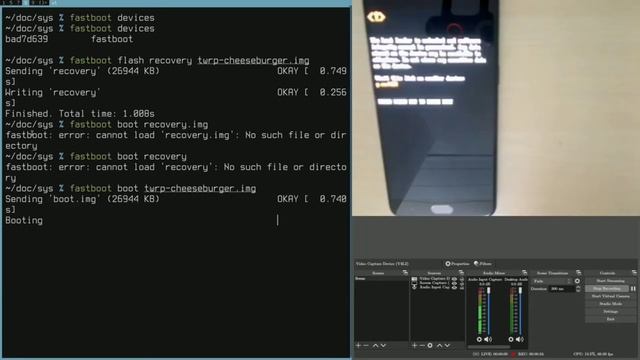Click the OBS preview showing the phone

point(496,108)
